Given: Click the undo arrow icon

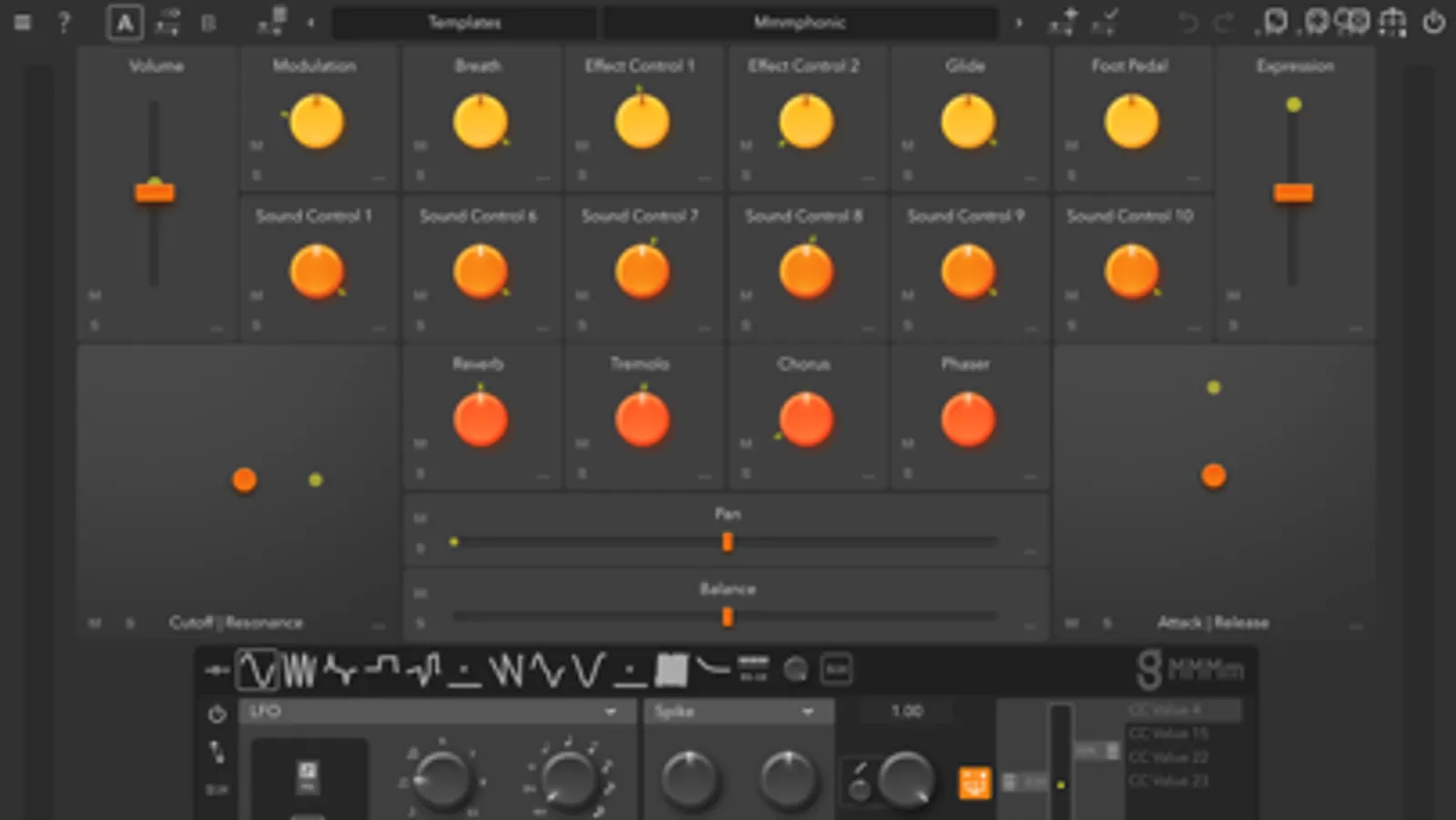Looking at the screenshot, I should click(x=1188, y=22).
